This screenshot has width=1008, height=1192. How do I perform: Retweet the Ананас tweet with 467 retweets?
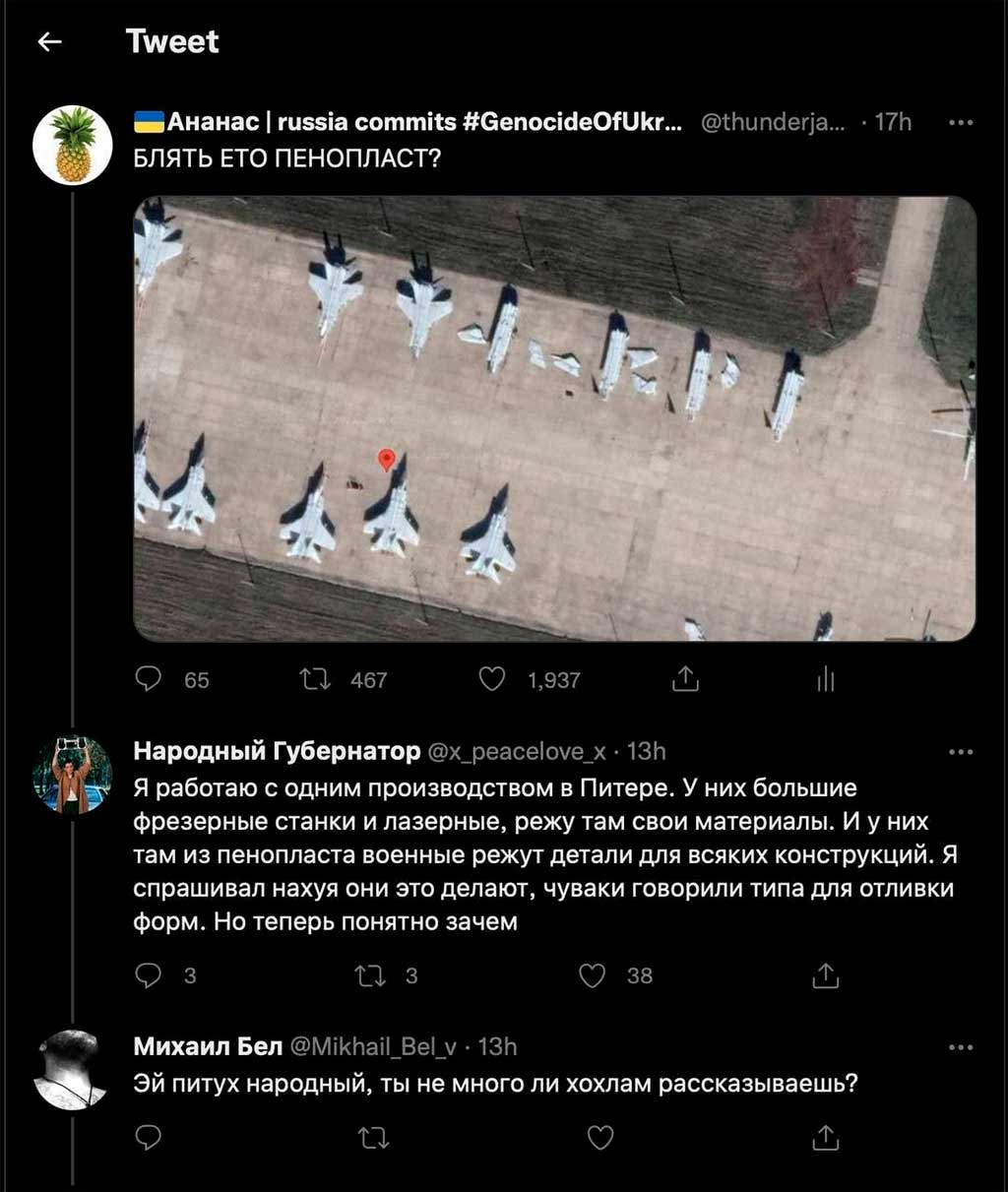click(x=315, y=679)
